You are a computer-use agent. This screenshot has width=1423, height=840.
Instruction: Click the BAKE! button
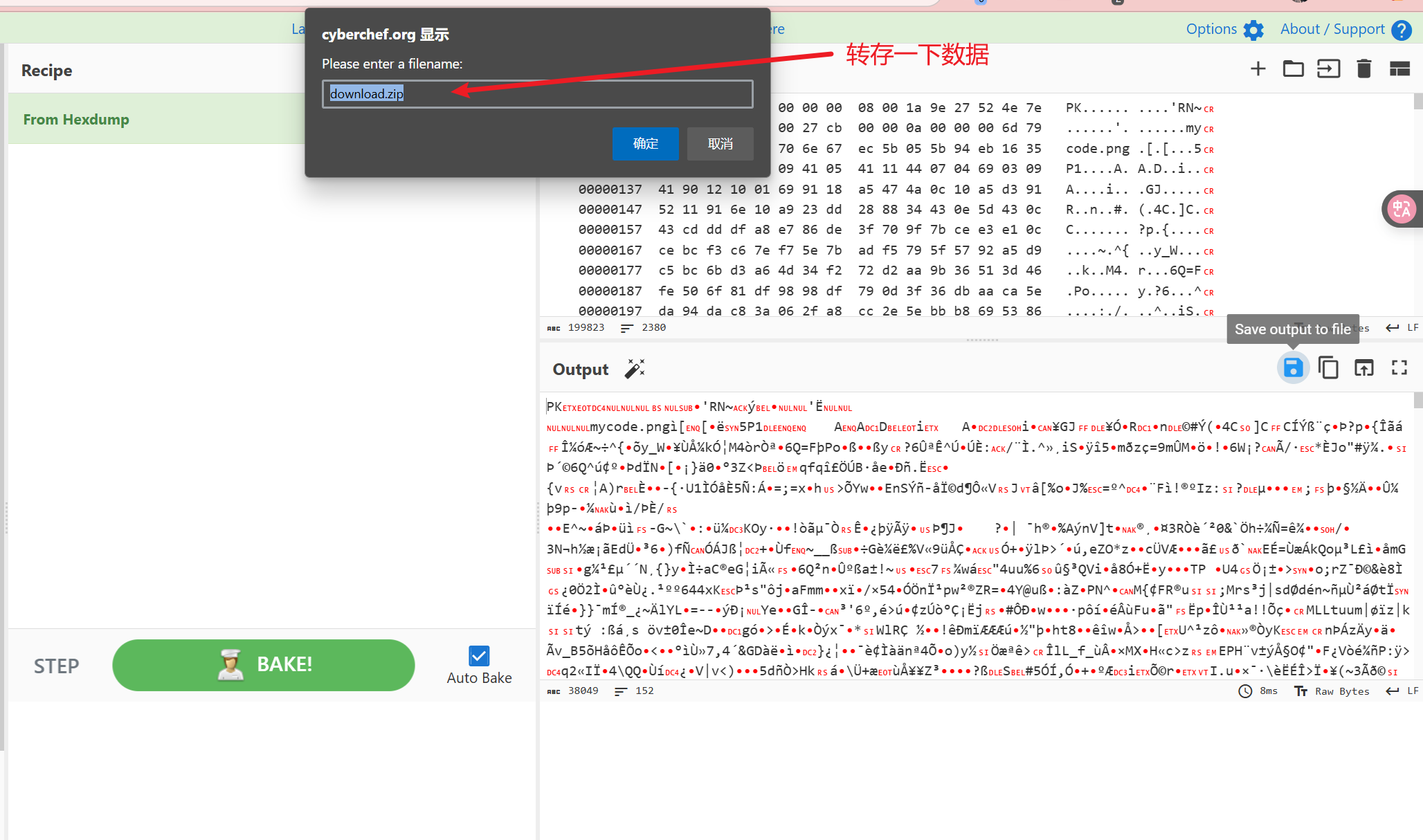point(264,665)
